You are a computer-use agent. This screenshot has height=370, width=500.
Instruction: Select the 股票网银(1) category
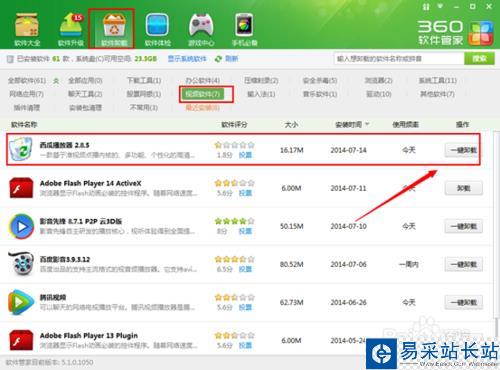(x=144, y=94)
